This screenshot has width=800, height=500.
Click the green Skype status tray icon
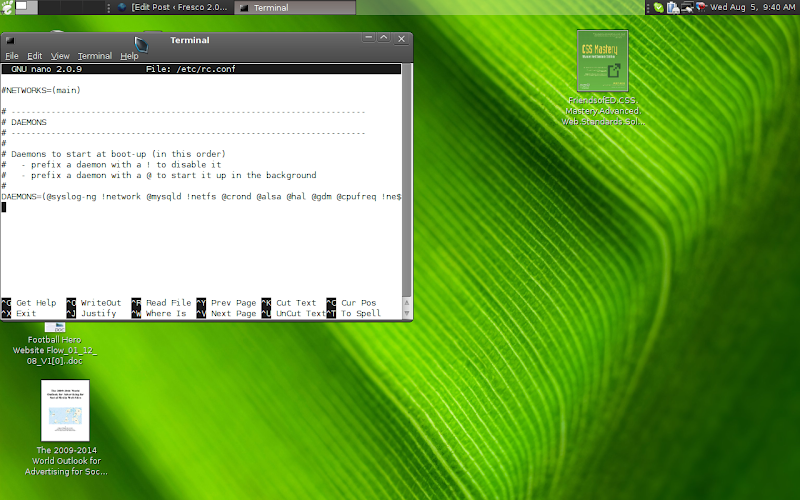659,7
